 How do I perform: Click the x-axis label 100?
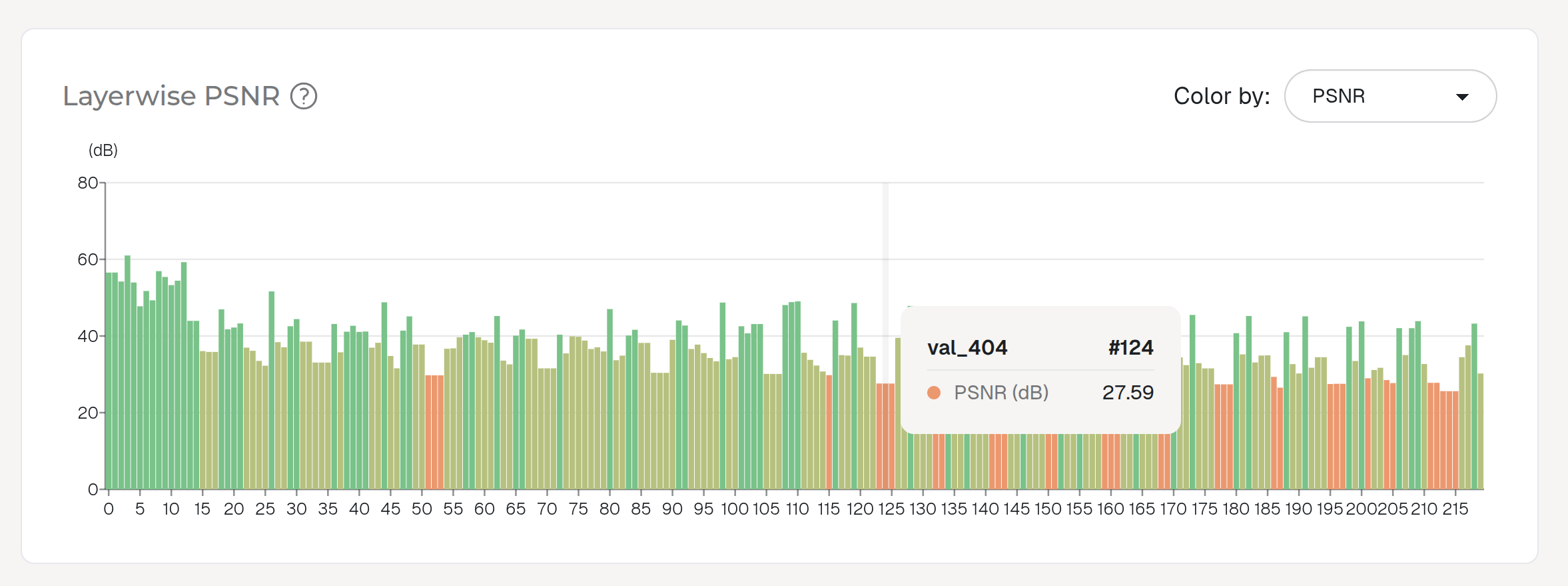pyautogui.click(x=734, y=509)
